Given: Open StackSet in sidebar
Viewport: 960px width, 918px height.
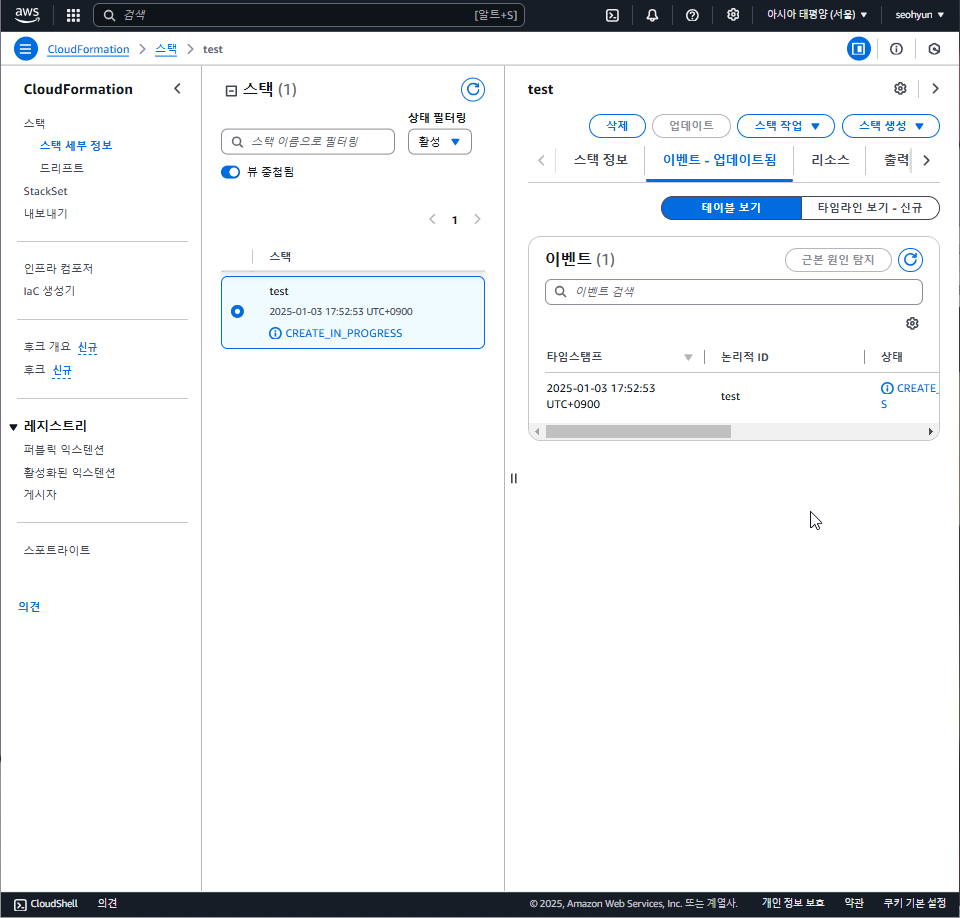Looking at the screenshot, I should point(45,191).
